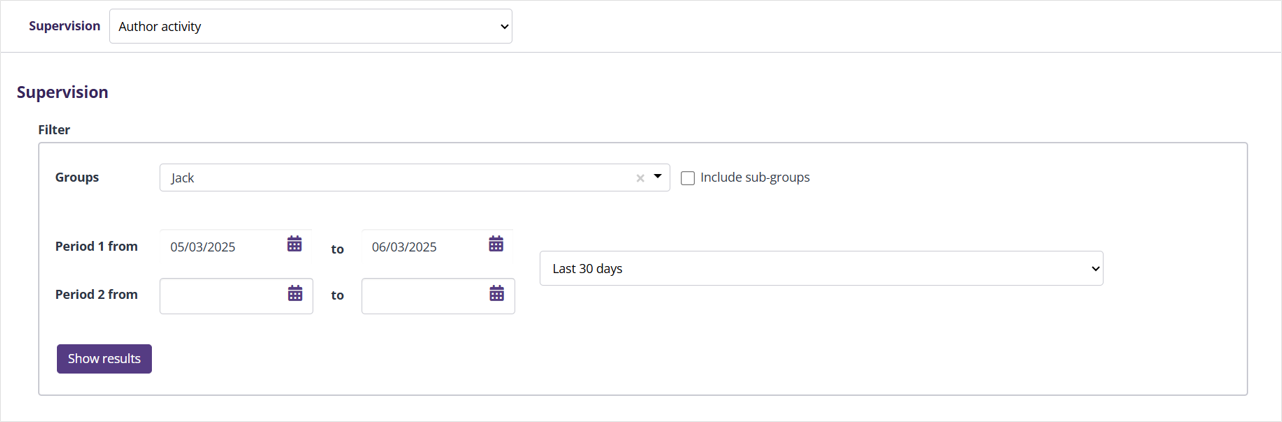This screenshot has width=1282, height=422.
Task: Click the Period 1 from label
Action: tap(96, 246)
